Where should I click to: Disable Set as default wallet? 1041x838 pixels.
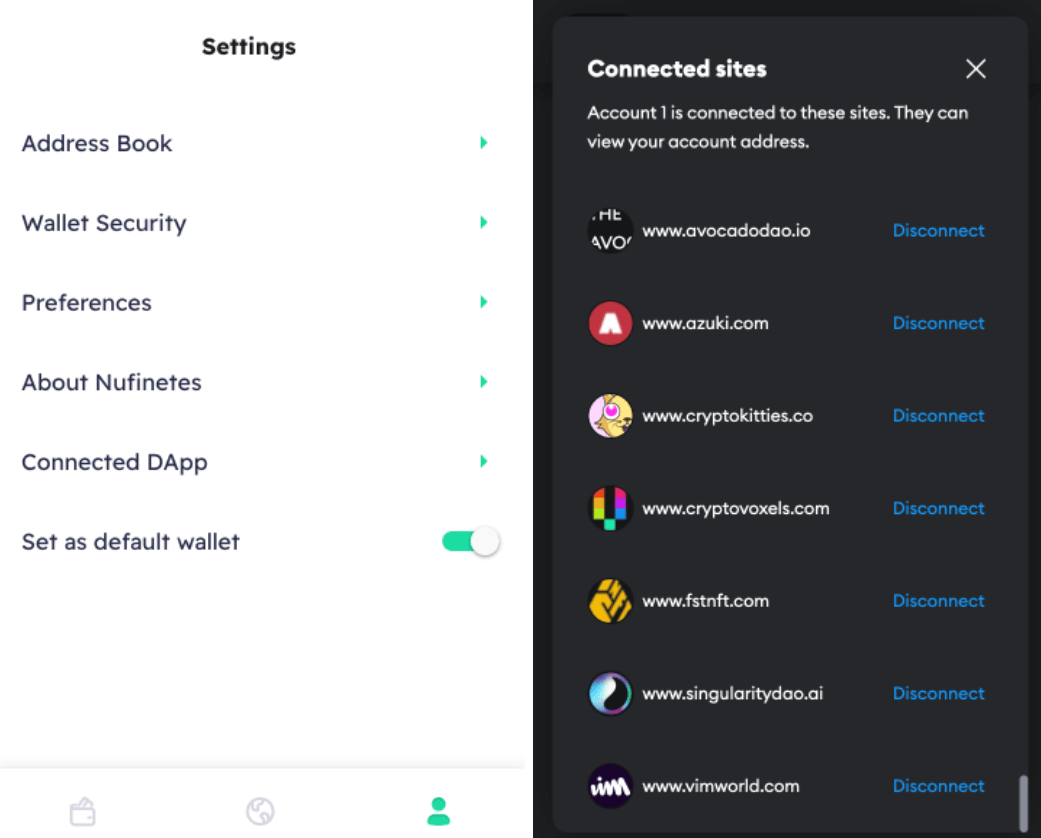click(x=469, y=541)
